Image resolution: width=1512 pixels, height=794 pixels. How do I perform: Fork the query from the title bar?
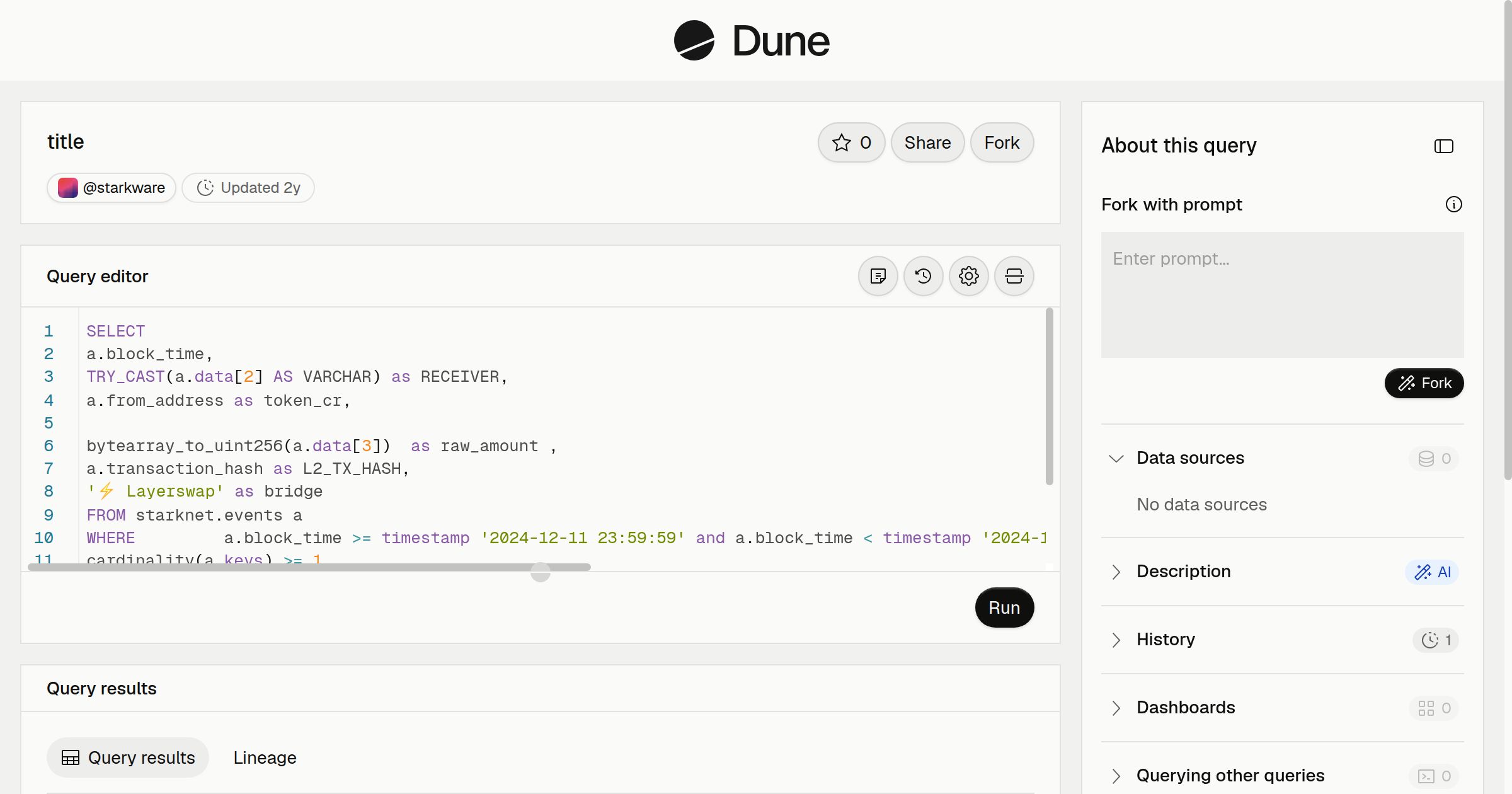[1002, 142]
